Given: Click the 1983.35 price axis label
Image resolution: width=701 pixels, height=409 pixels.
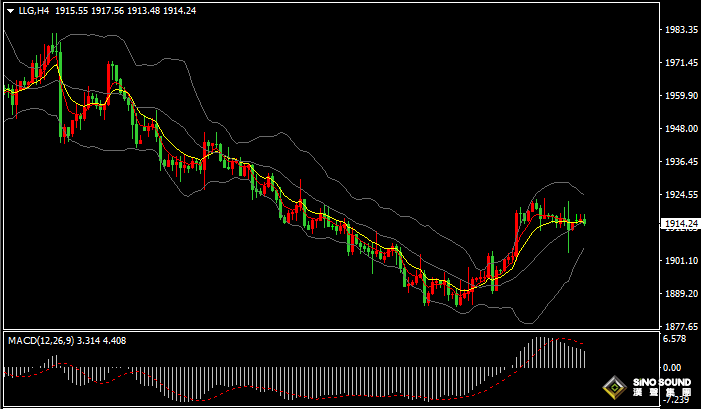Looking at the screenshot, I should point(680,30).
